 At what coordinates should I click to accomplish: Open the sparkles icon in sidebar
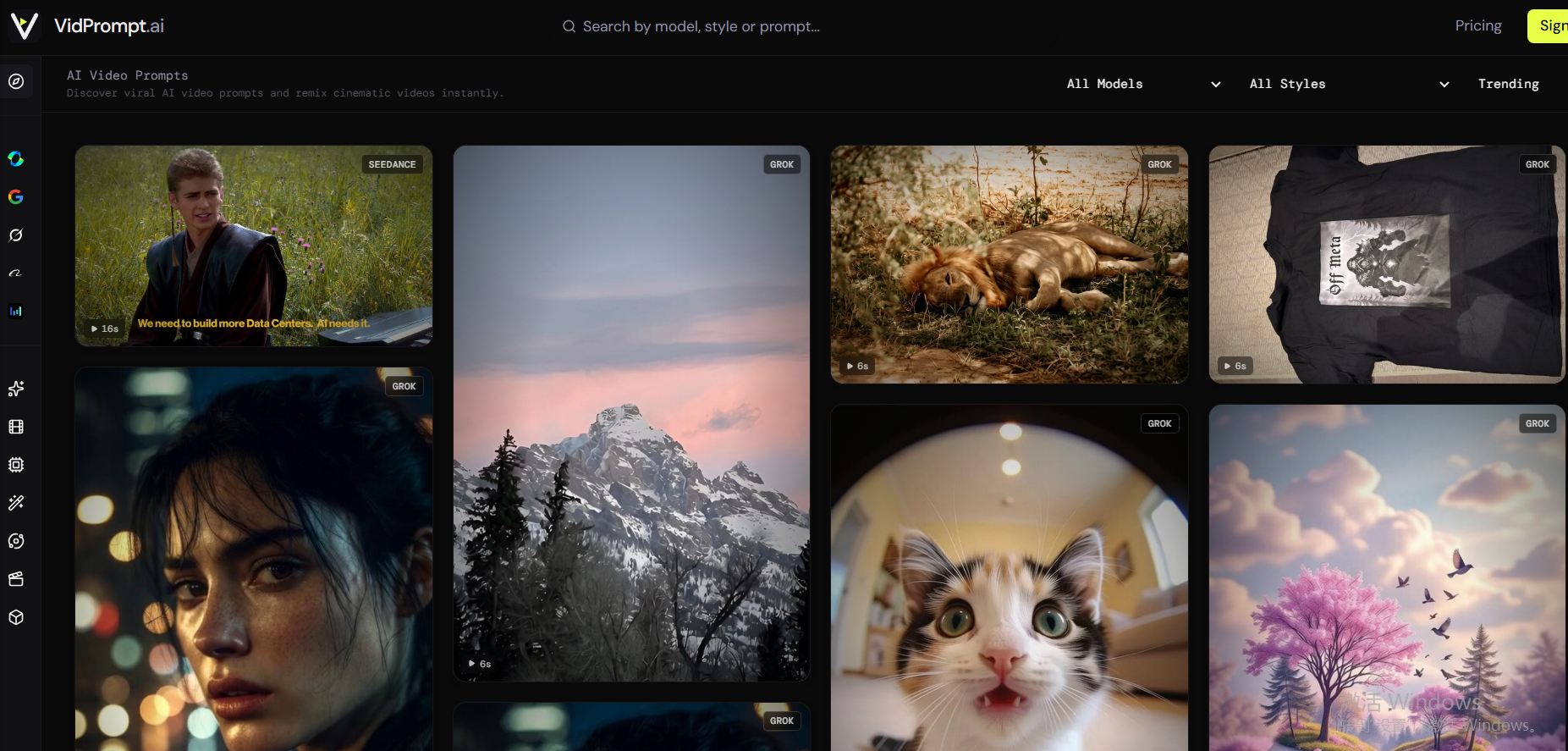(16, 389)
